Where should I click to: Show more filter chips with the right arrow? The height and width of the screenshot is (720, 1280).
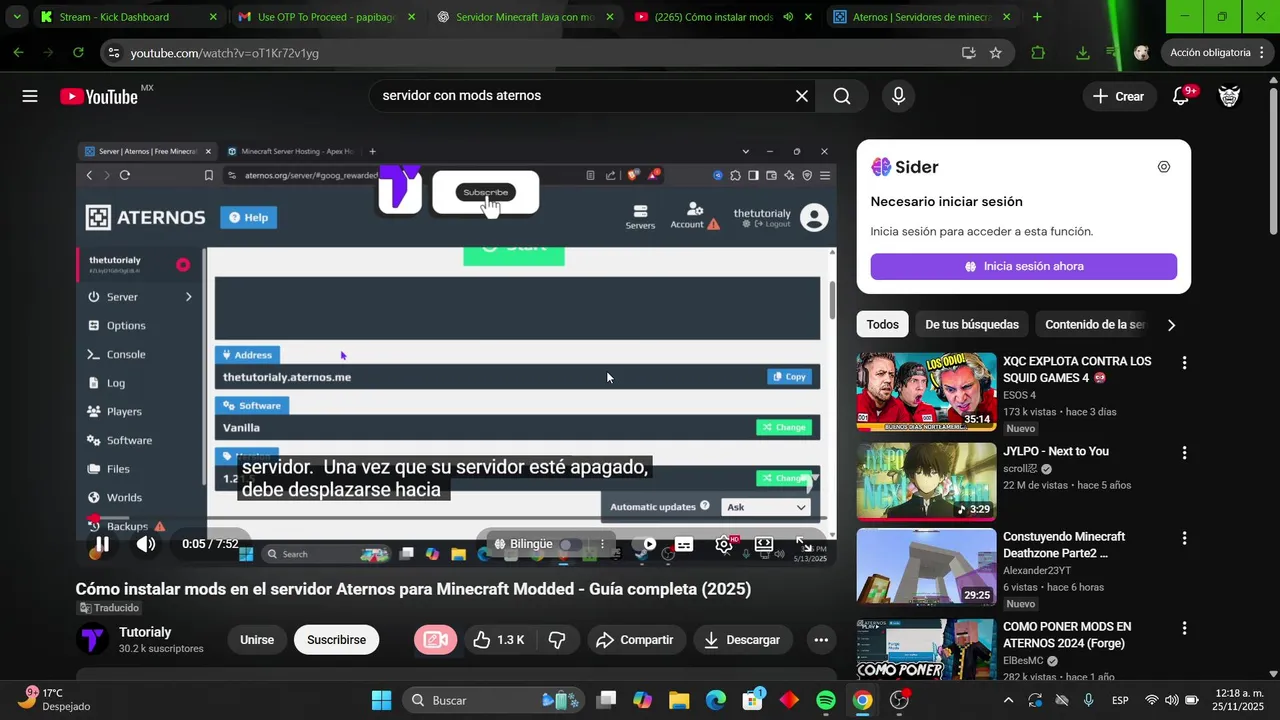1171,325
